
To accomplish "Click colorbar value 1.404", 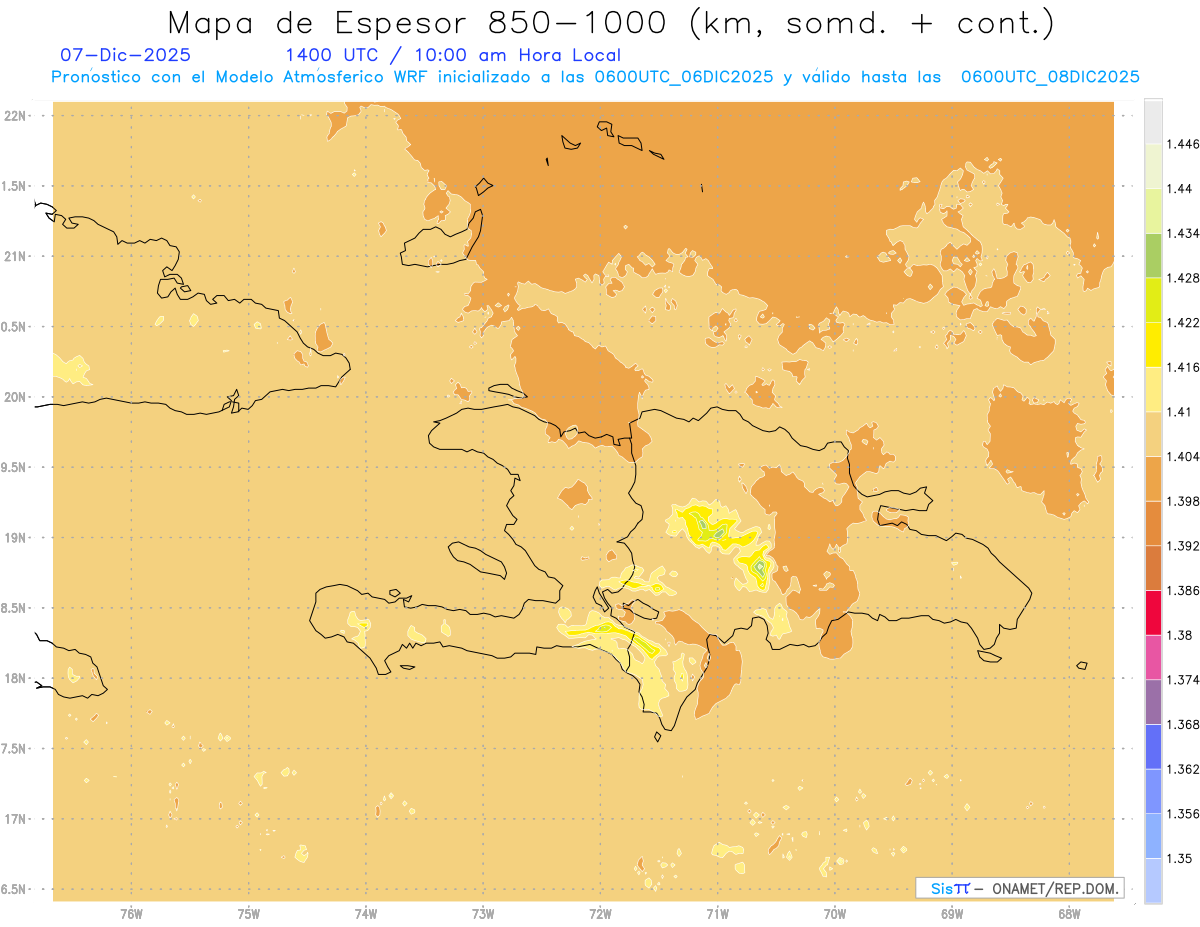I will point(1183,456).
